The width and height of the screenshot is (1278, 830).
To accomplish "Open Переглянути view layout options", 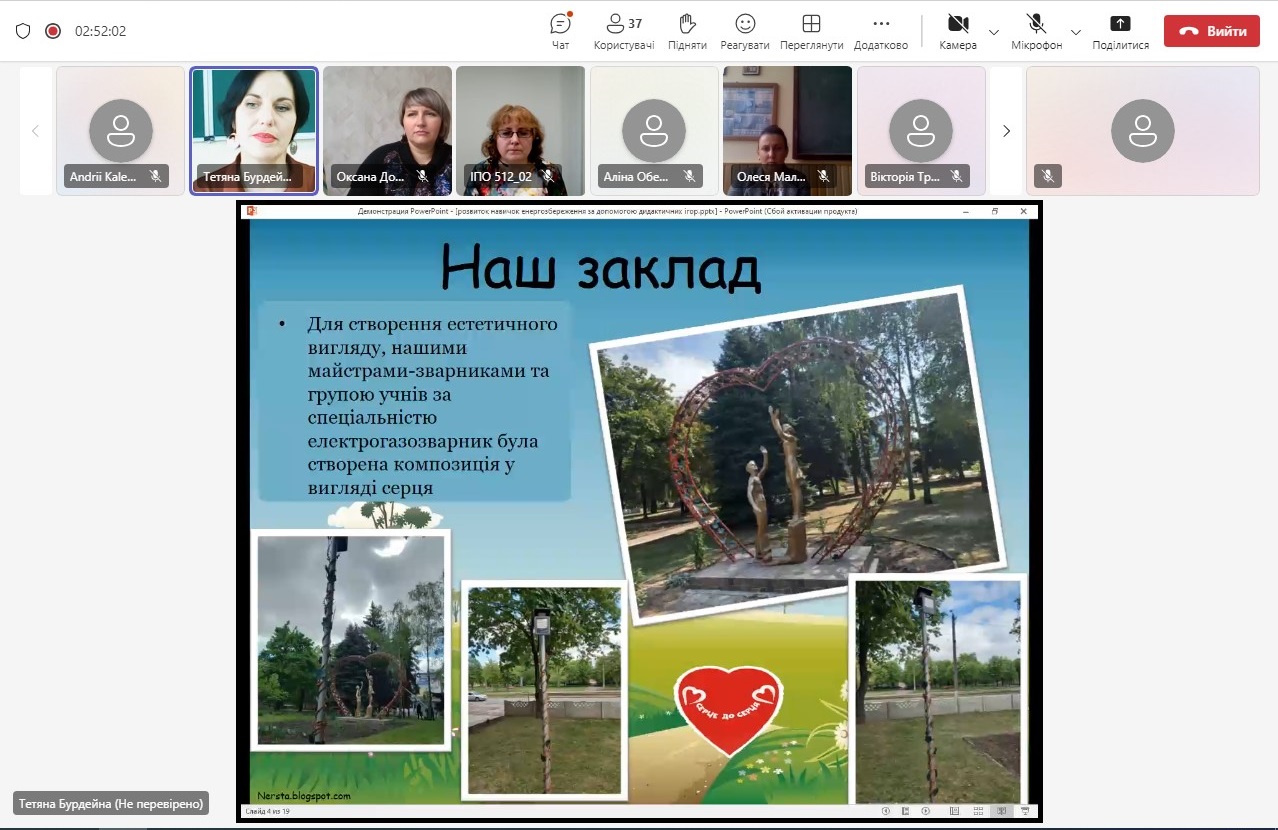I will click(811, 31).
